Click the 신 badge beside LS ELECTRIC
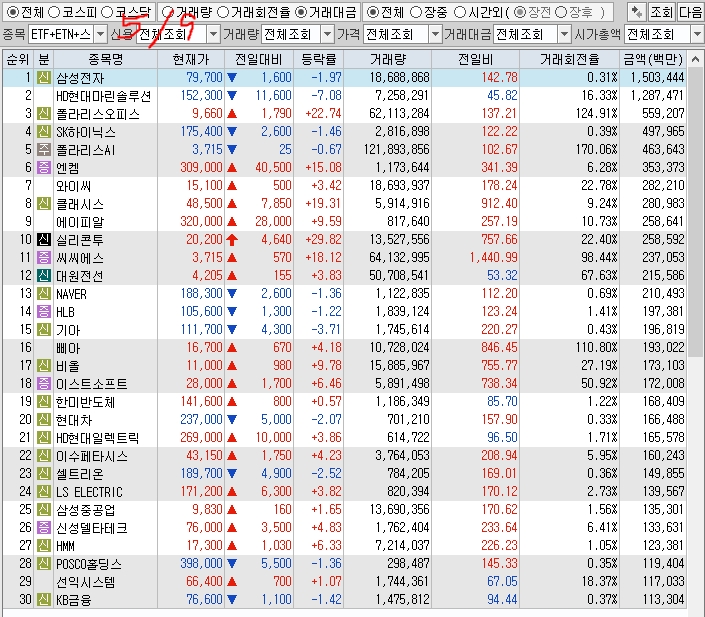This screenshot has height=617, width=705. pos(44,491)
